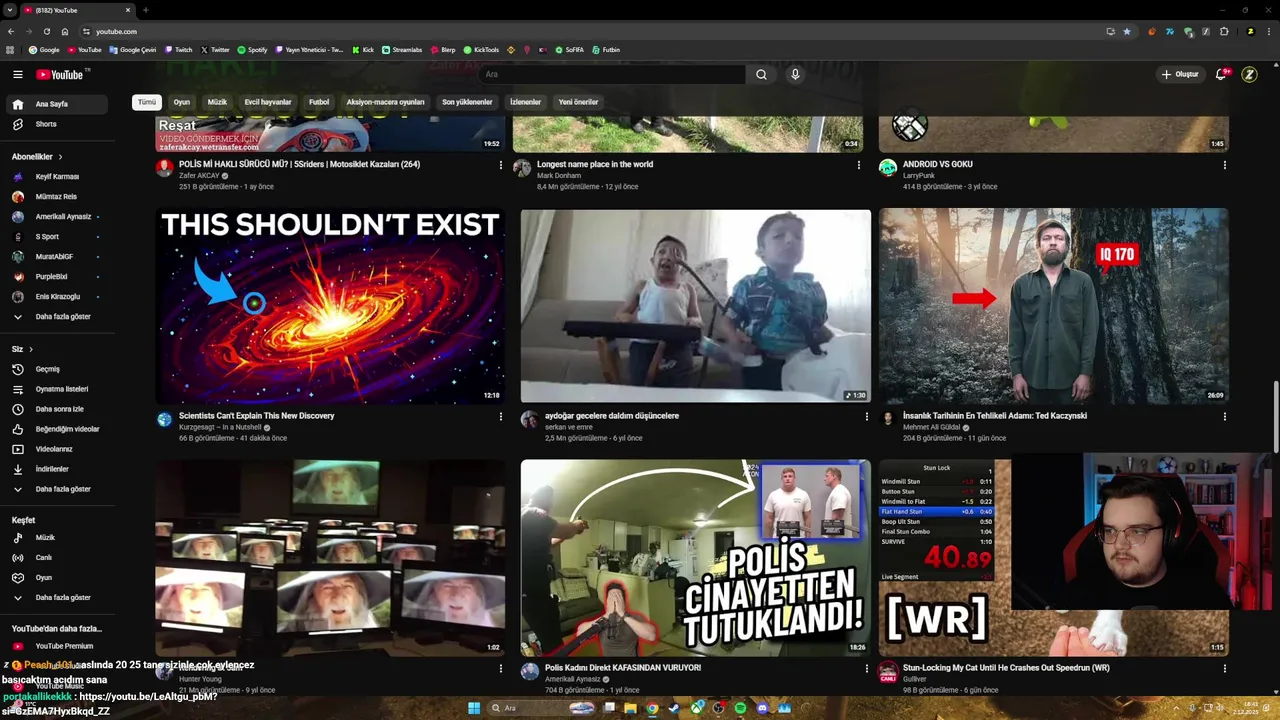Select the İzlenenler filter chip
Screen dimensions: 1280x720
(x=525, y=102)
